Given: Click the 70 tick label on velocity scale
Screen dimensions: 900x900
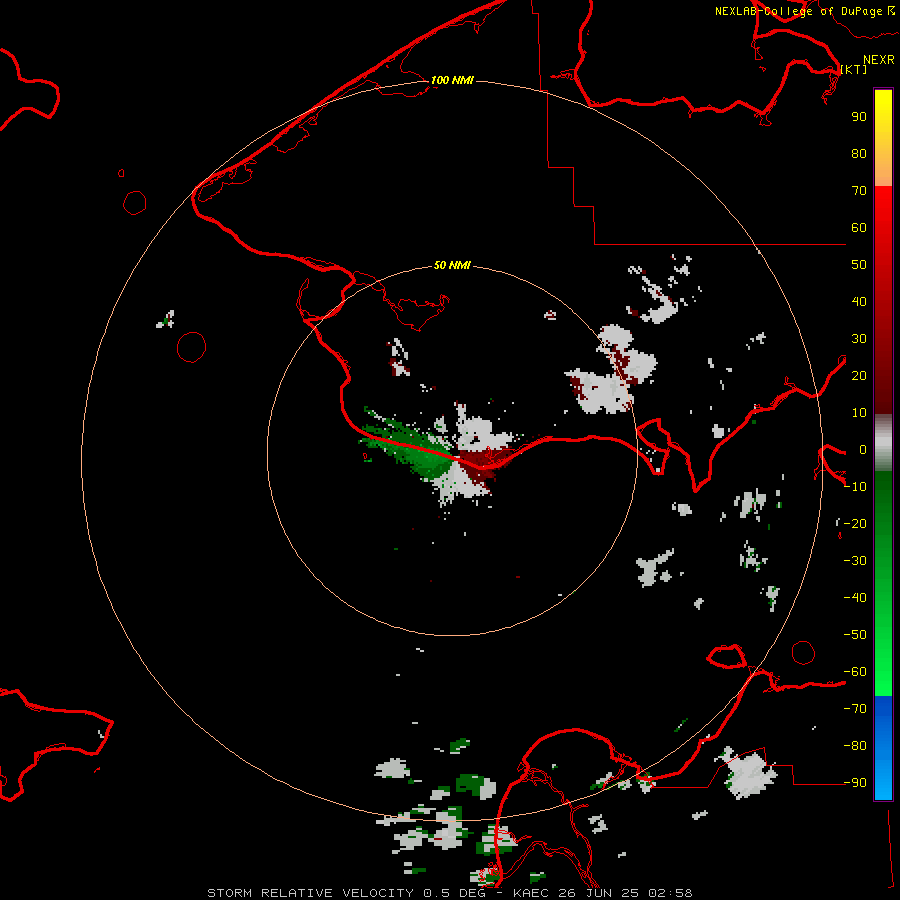Looking at the screenshot, I should [859, 191].
